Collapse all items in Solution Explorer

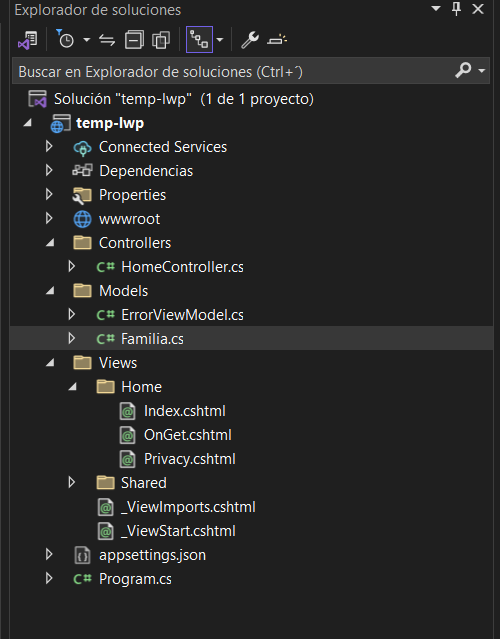[134, 40]
